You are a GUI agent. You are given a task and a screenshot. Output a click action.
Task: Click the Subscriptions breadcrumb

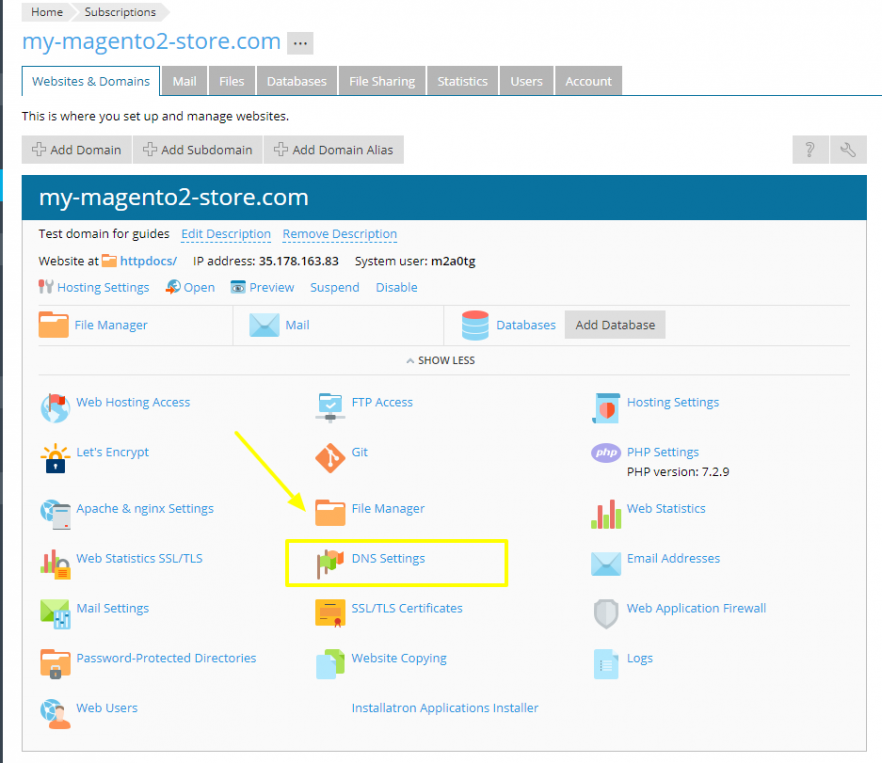120,12
